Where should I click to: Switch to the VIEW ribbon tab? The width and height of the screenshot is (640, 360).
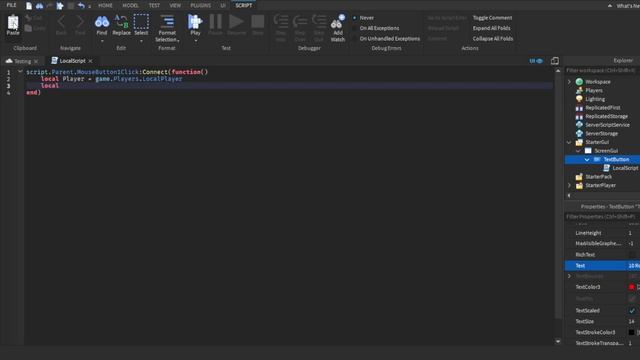coord(175,5)
